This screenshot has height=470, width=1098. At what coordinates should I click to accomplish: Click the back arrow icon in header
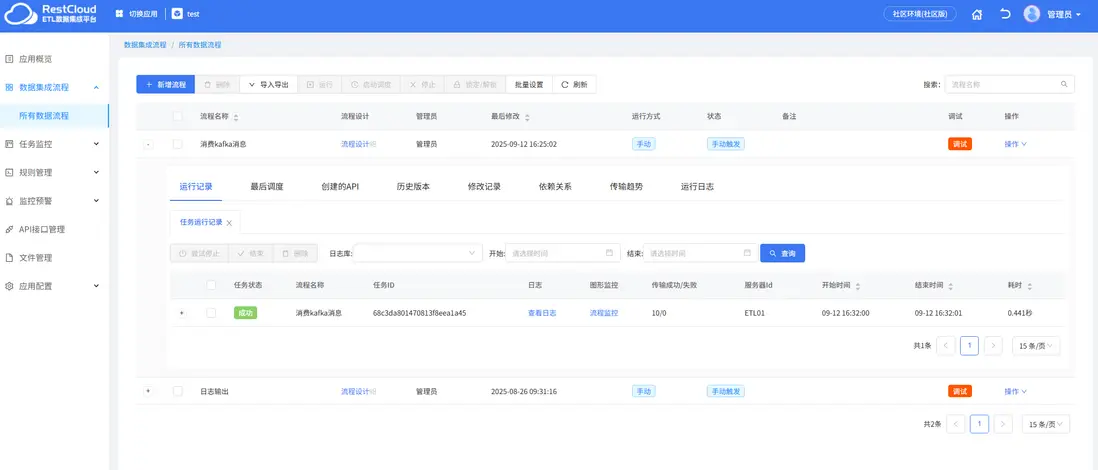click(1005, 14)
